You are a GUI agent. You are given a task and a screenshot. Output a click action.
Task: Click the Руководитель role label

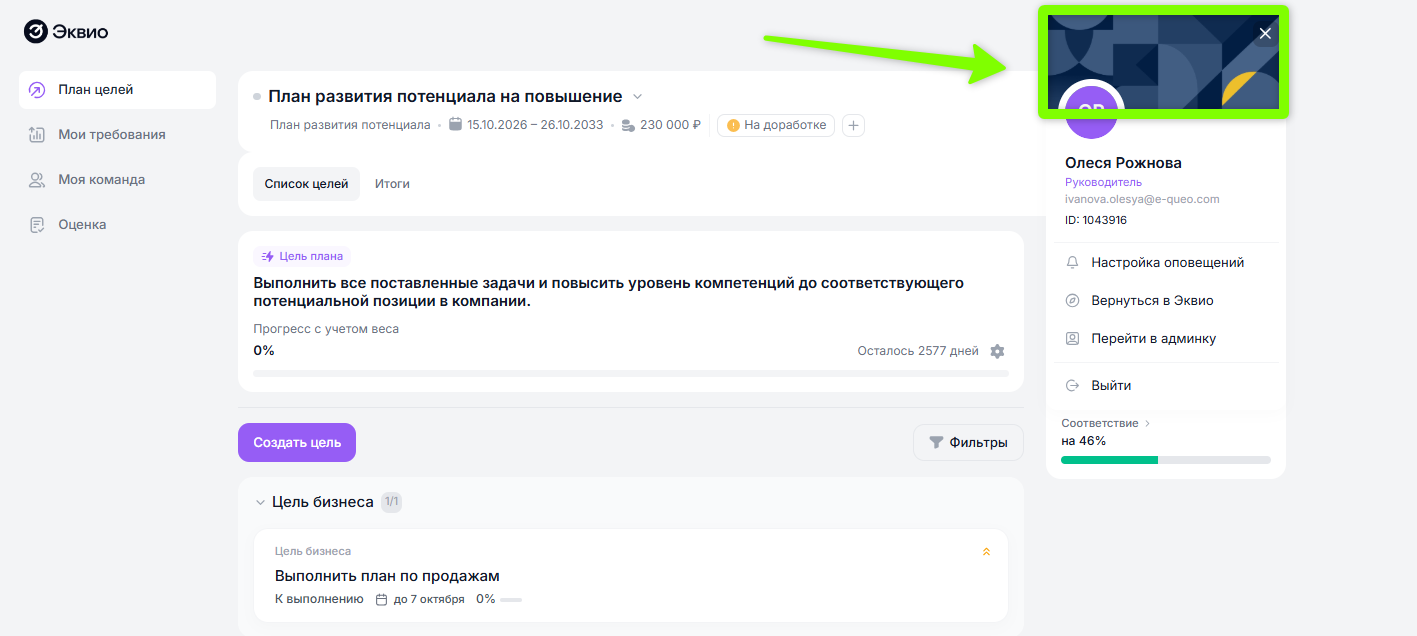pyautogui.click(x=1103, y=182)
